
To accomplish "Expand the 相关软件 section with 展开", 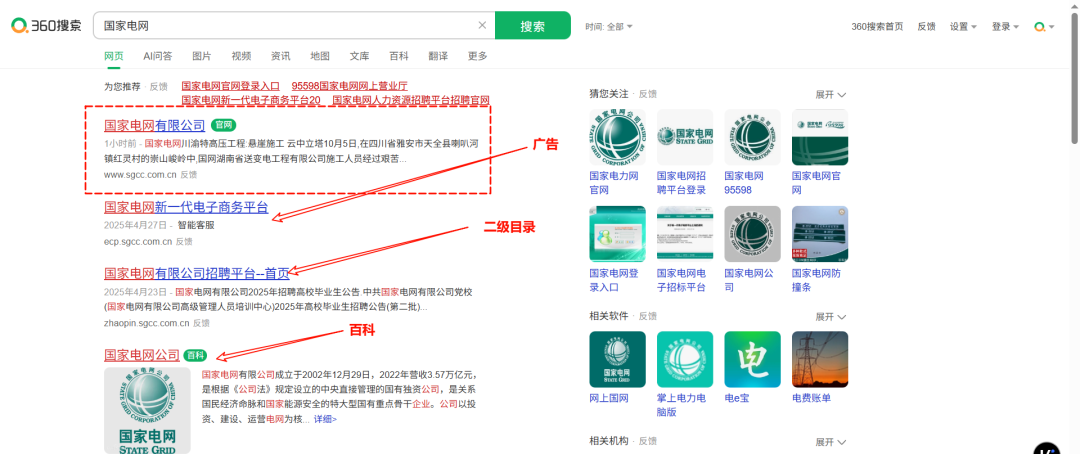I will click(831, 317).
